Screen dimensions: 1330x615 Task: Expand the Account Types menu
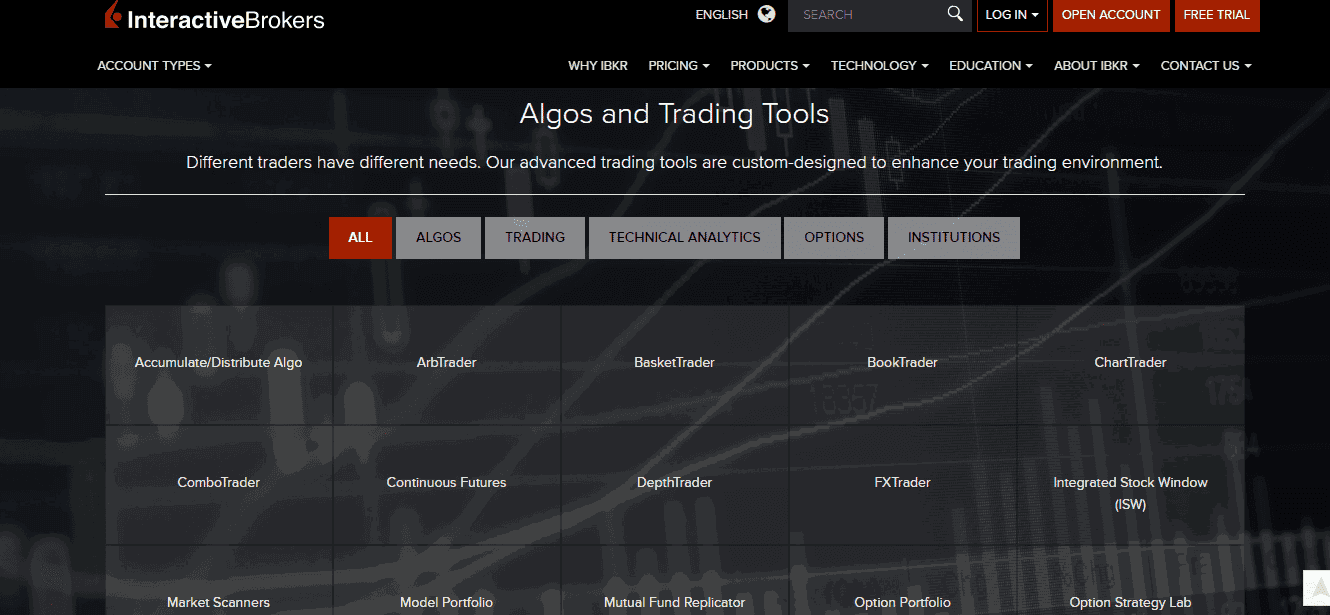[x=155, y=66]
